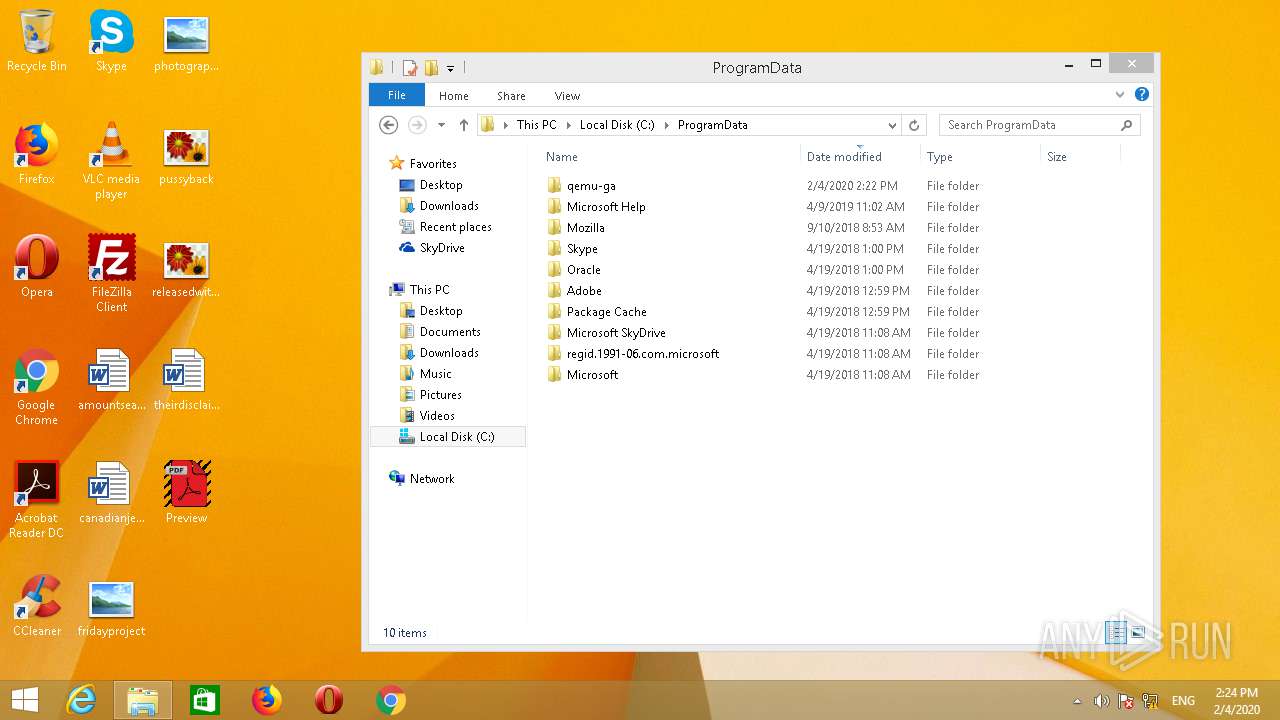Switch to the Home ribbon tab
The height and width of the screenshot is (720, 1280).
point(454,96)
